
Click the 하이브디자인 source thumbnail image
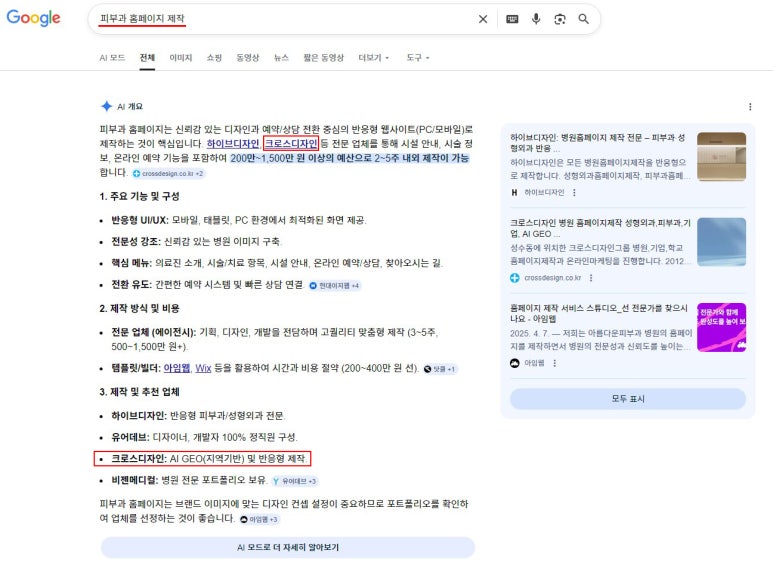pos(721,156)
